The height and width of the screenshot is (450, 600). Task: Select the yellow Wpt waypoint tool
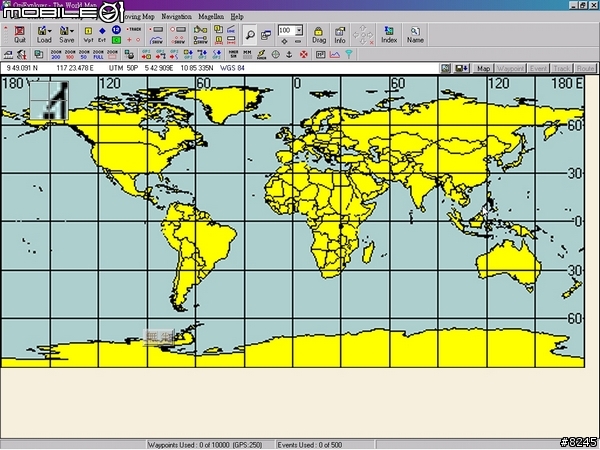[x=88, y=34]
